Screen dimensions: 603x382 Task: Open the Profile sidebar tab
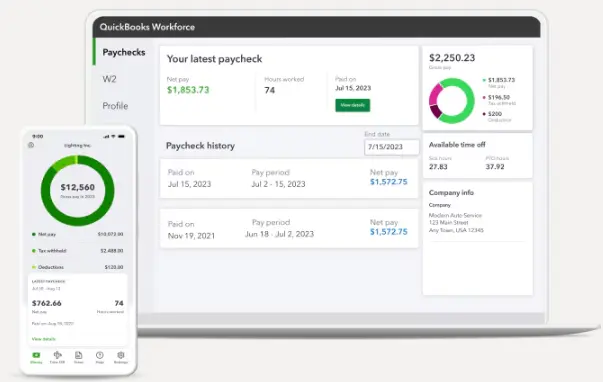click(115, 106)
